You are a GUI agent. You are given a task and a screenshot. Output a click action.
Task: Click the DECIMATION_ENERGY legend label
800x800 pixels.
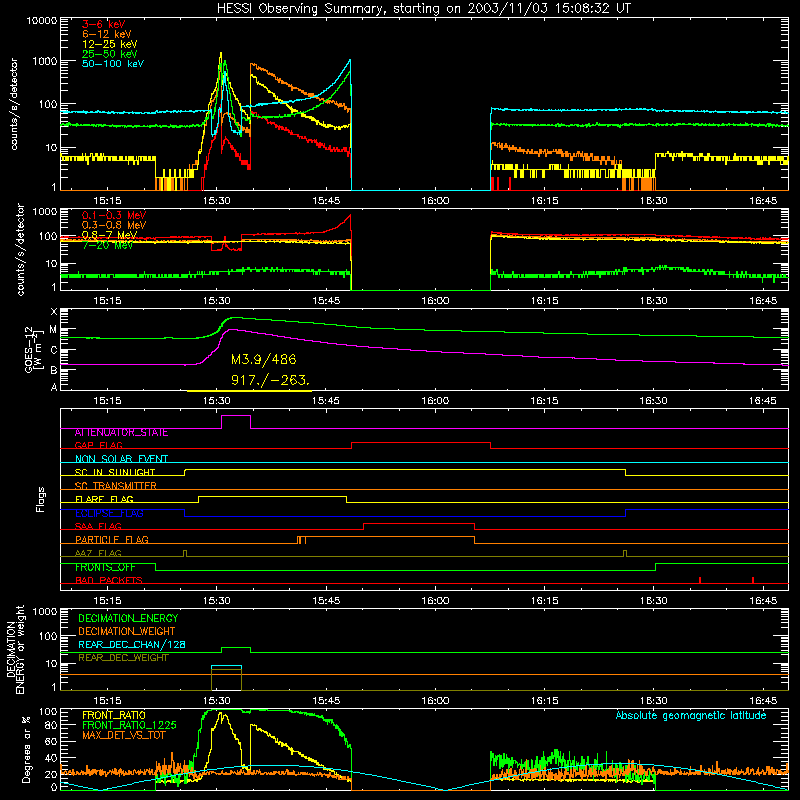[x=128, y=618]
